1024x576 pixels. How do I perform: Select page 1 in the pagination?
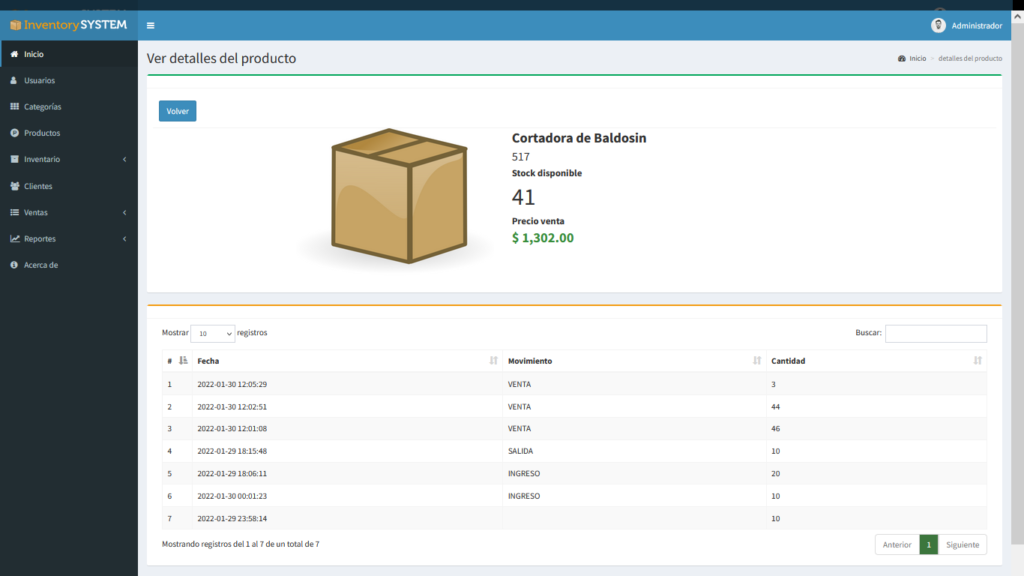tap(928, 544)
